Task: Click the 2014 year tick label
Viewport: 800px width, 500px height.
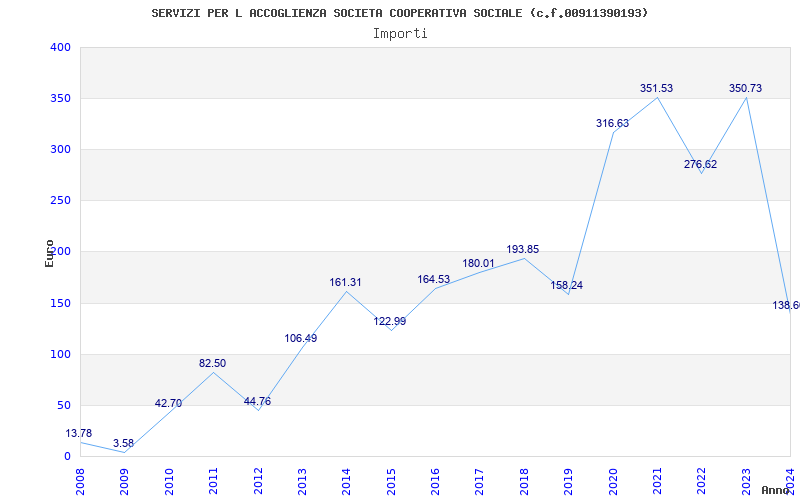Action: coord(346,481)
